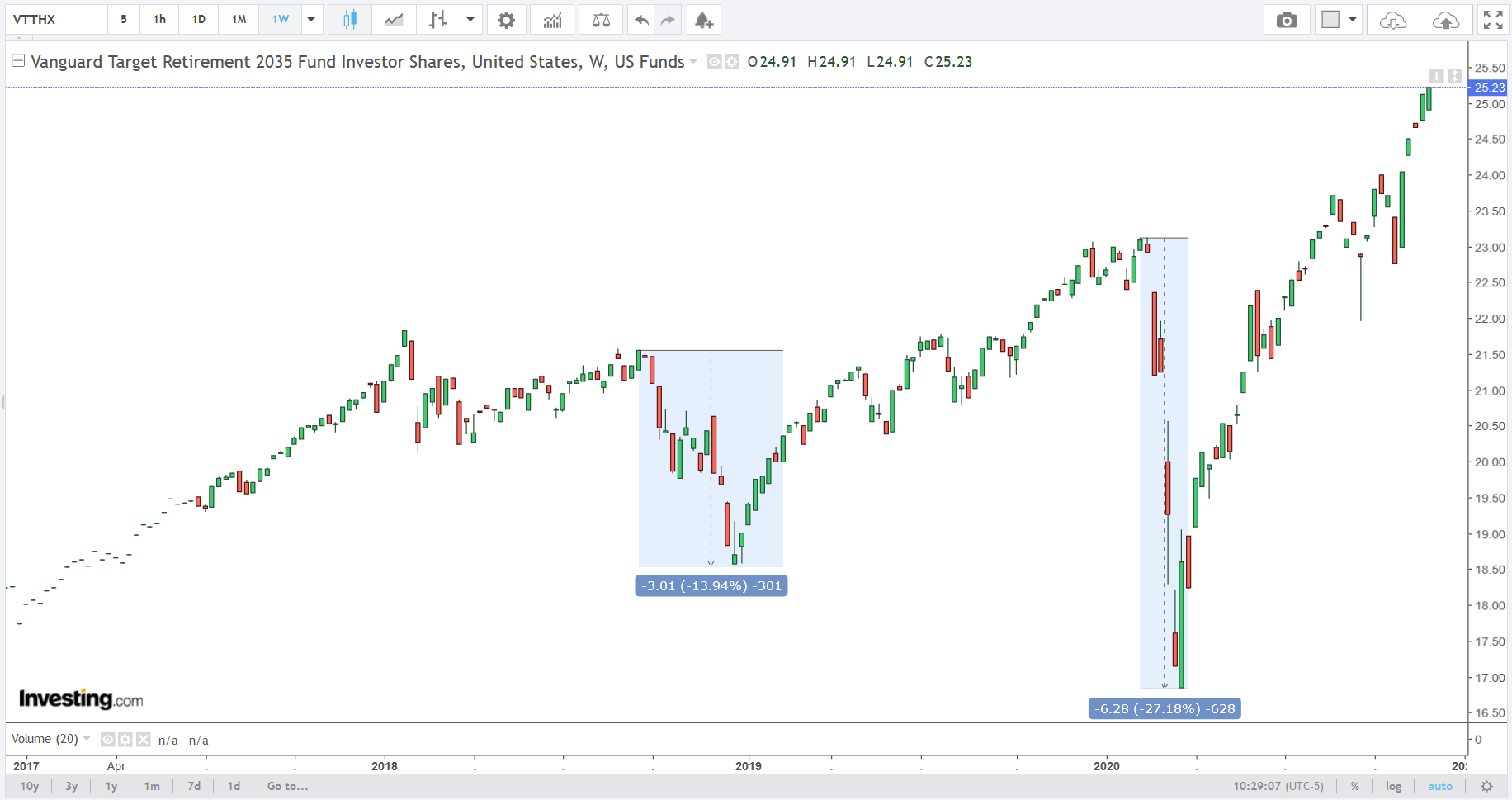Open chart properties gear in top toolbar
Image resolution: width=1512 pixels, height=800 pixels.
(506, 20)
